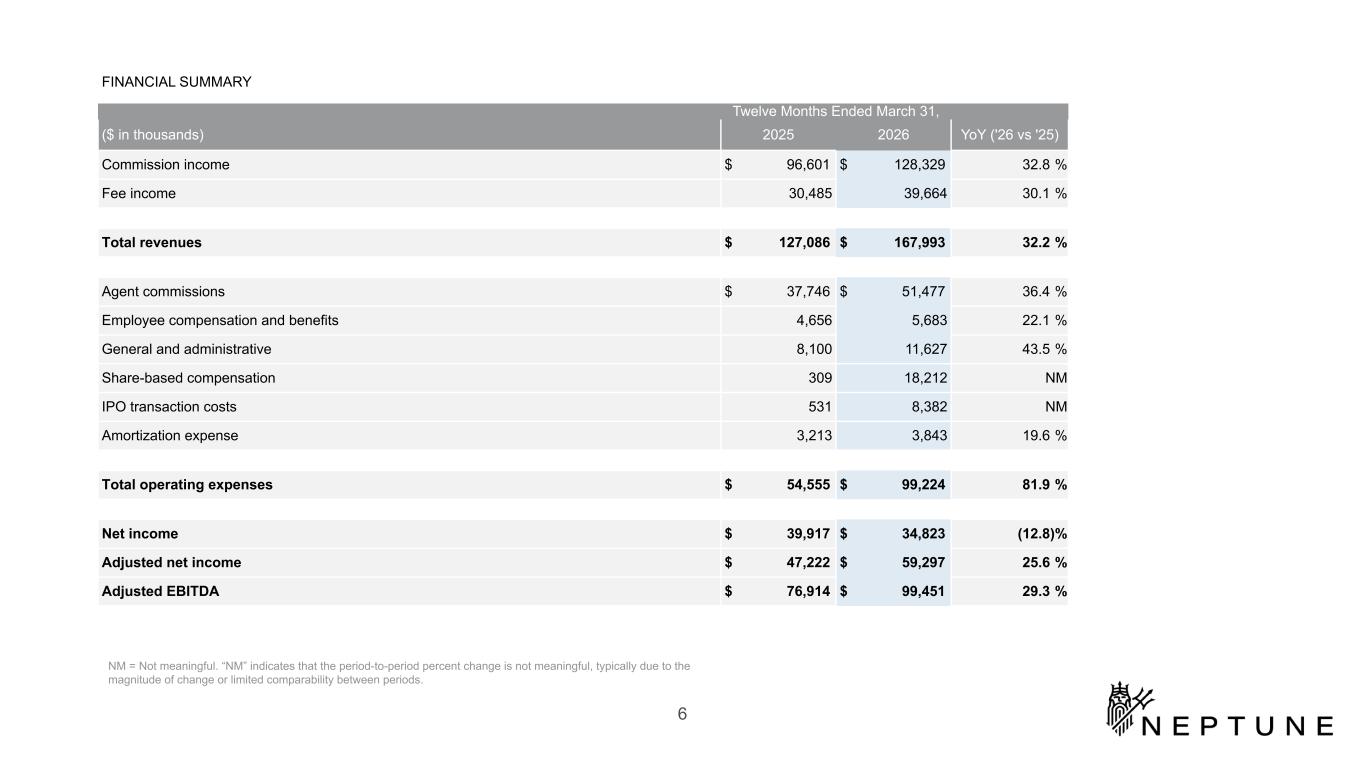Click the Total revenues row label
This screenshot has width=1365, height=768.
click(x=152, y=243)
